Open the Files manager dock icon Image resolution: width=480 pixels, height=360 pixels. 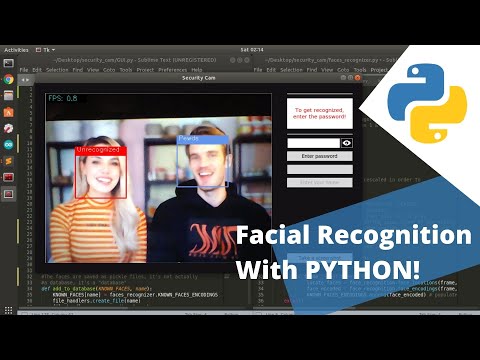(8, 96)
